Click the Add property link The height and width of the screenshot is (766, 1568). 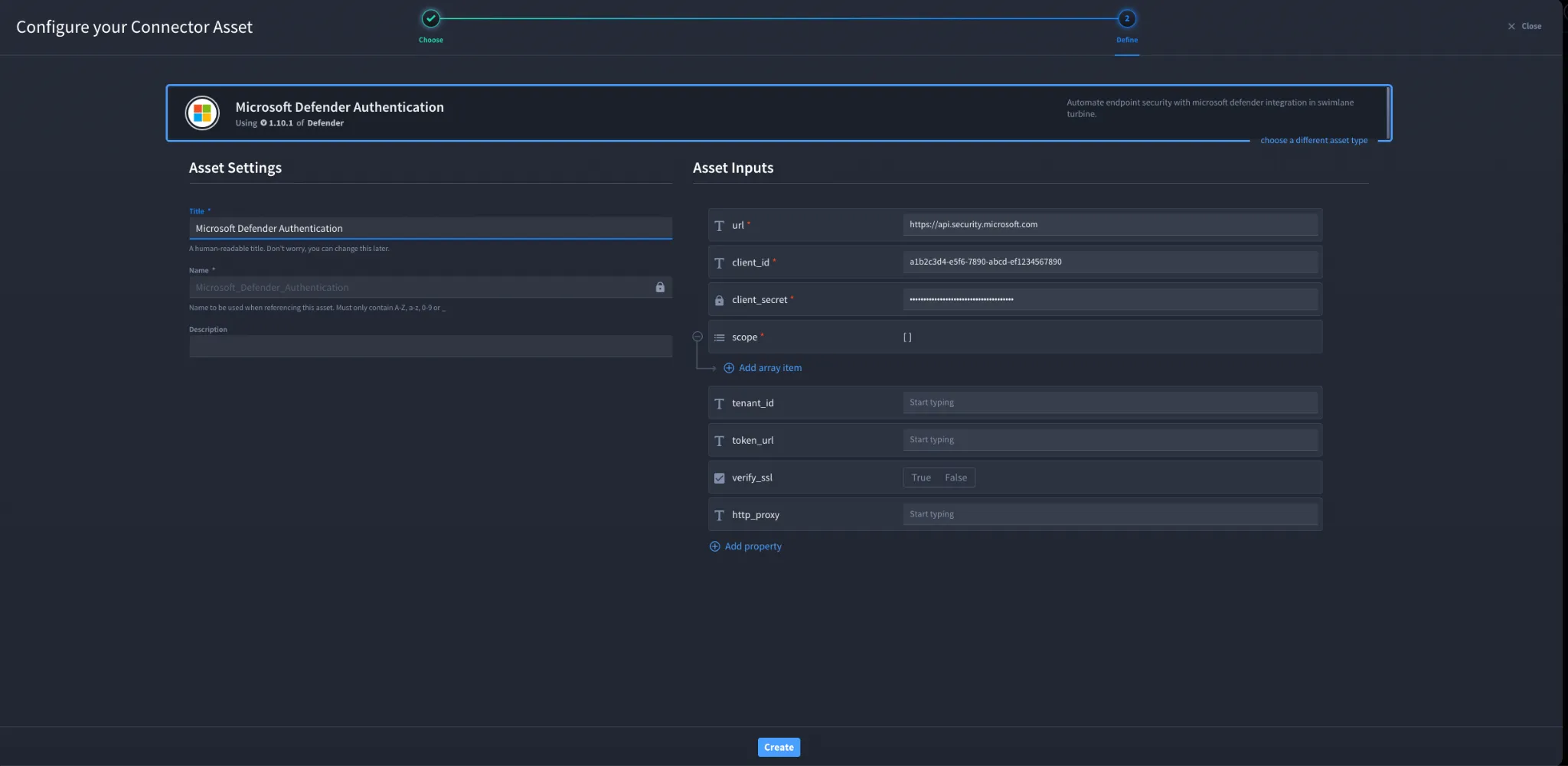pos(753,546)
